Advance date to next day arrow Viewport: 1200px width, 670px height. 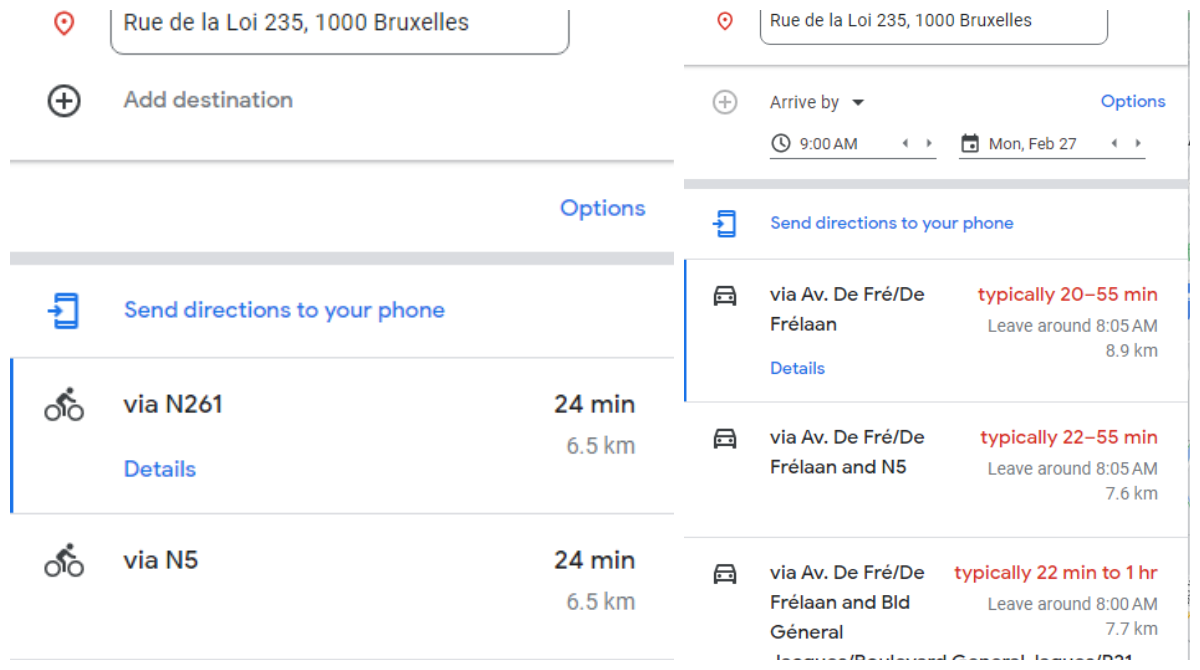pos(1138,144)
